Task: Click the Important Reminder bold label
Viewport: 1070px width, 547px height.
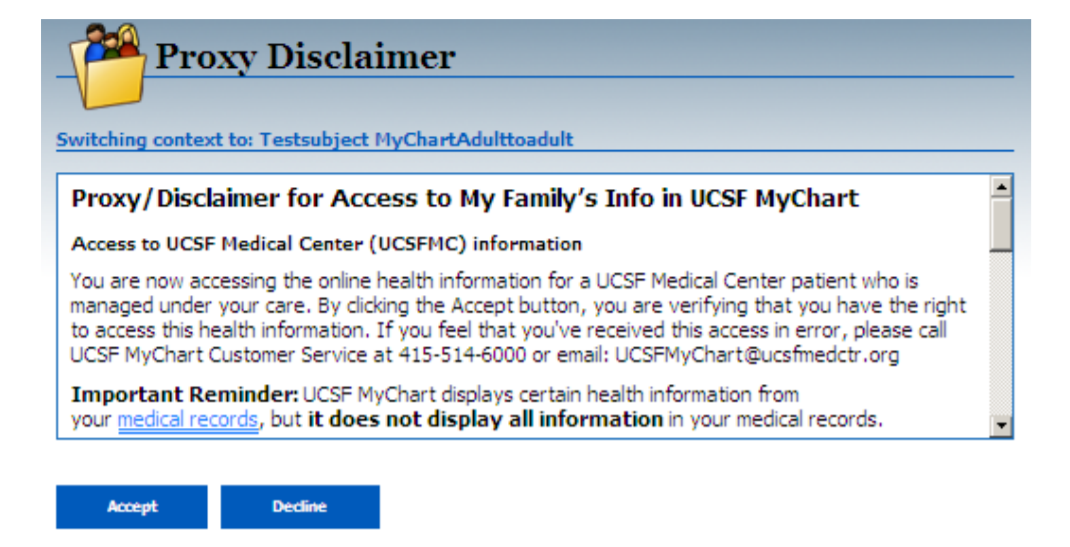Action: [185, 395]
